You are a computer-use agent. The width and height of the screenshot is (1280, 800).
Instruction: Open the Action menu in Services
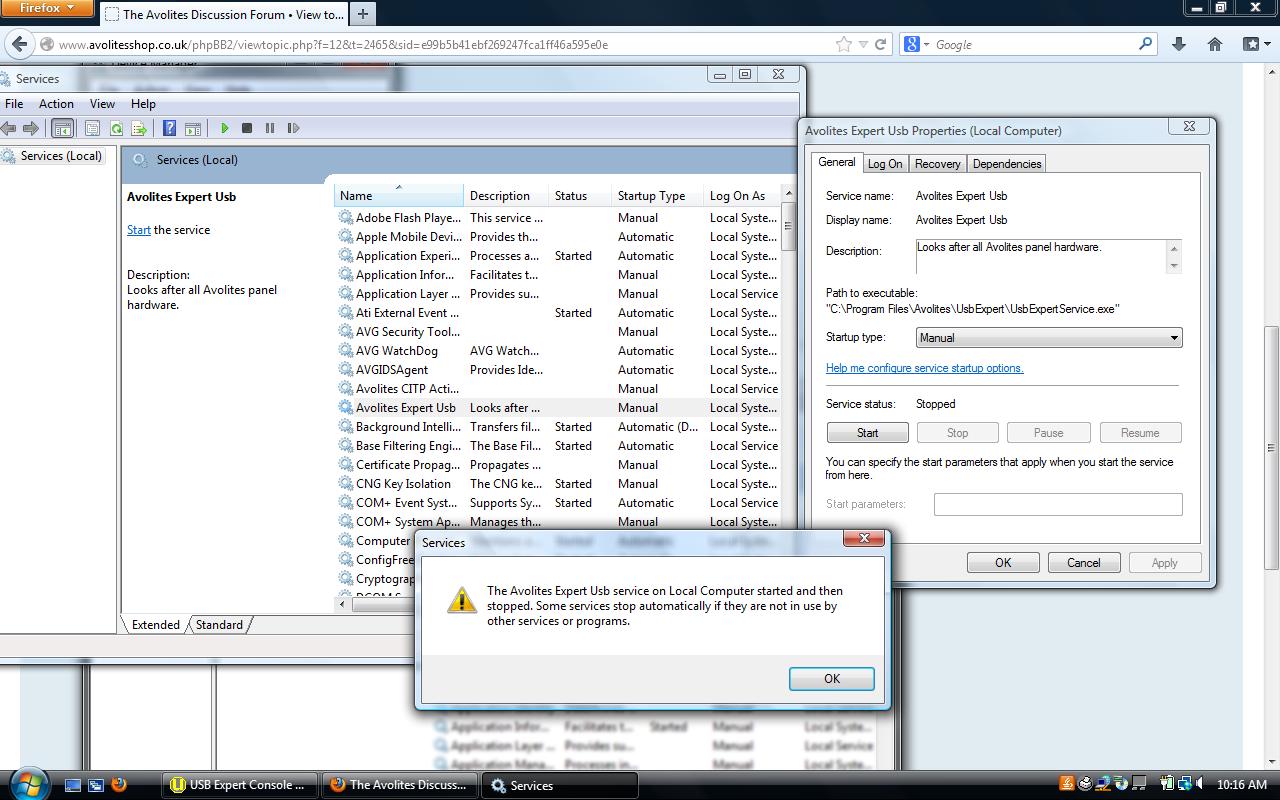(56, 104)
